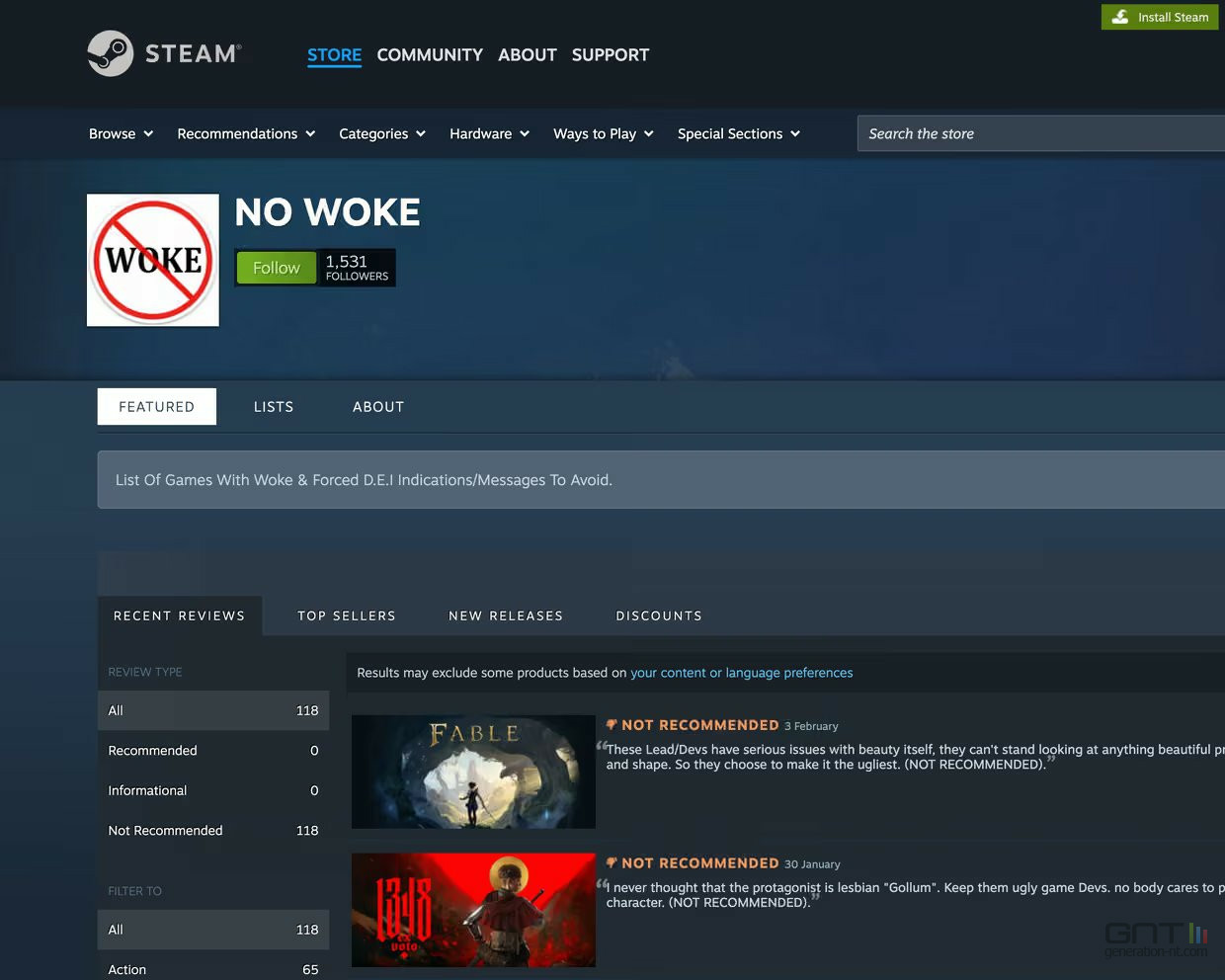Switch to the Top Sellers tab
This screenshot has height=980, width=1225.
[x=347, y=615]
